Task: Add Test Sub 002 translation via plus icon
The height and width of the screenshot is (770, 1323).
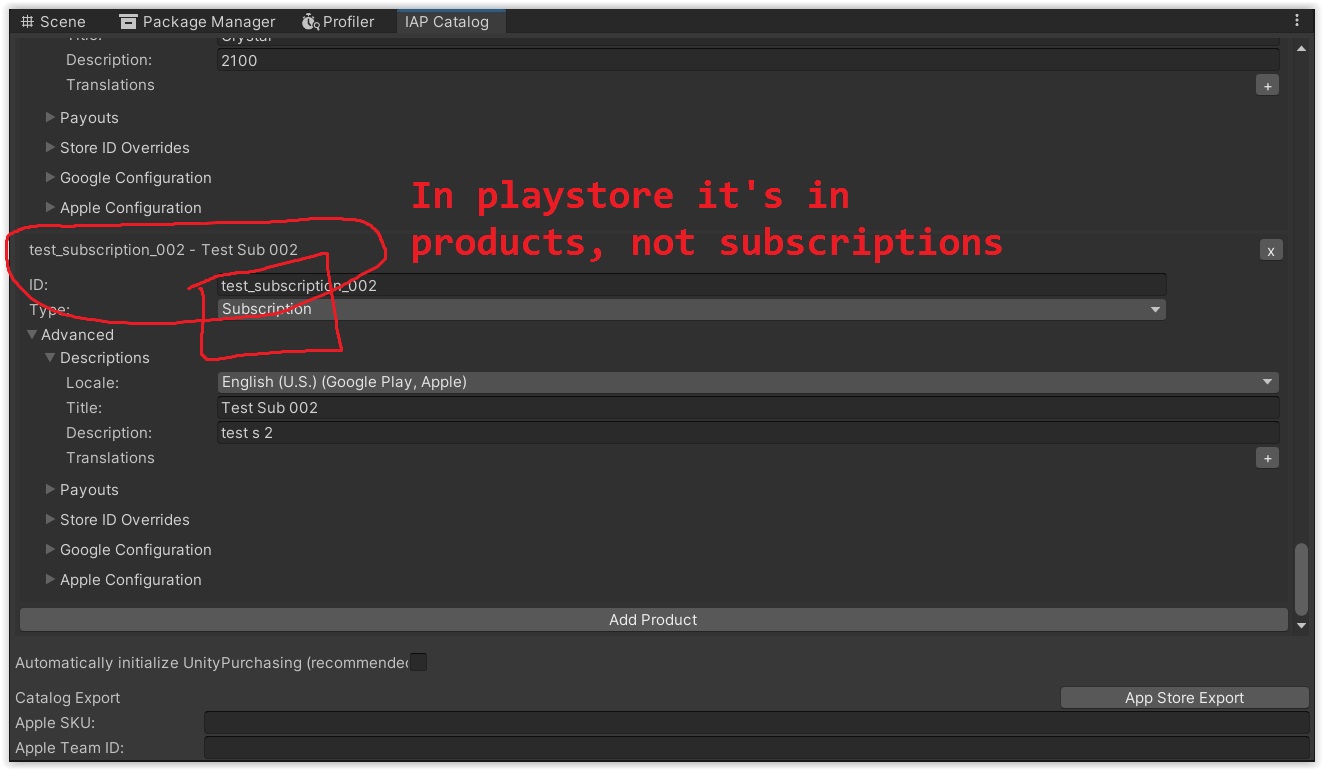Action: [x=1266, y=458]
